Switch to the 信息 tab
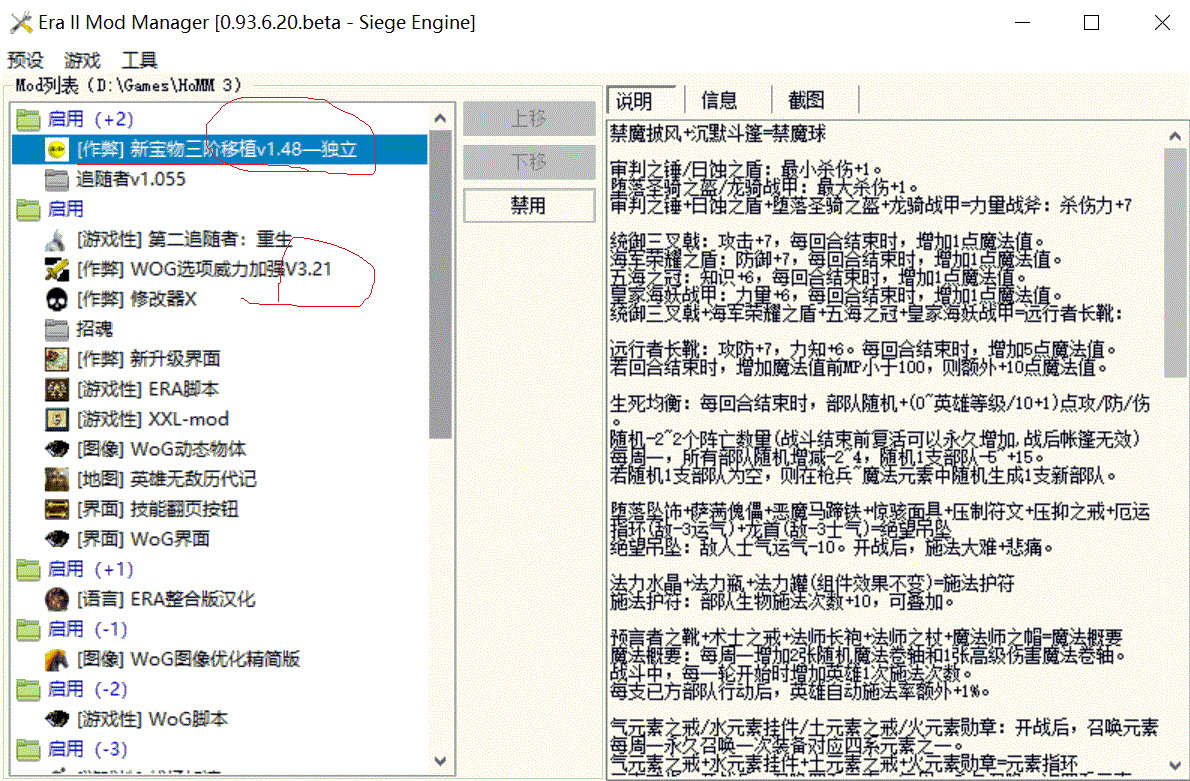The image size is (1190, 781). 719,100
